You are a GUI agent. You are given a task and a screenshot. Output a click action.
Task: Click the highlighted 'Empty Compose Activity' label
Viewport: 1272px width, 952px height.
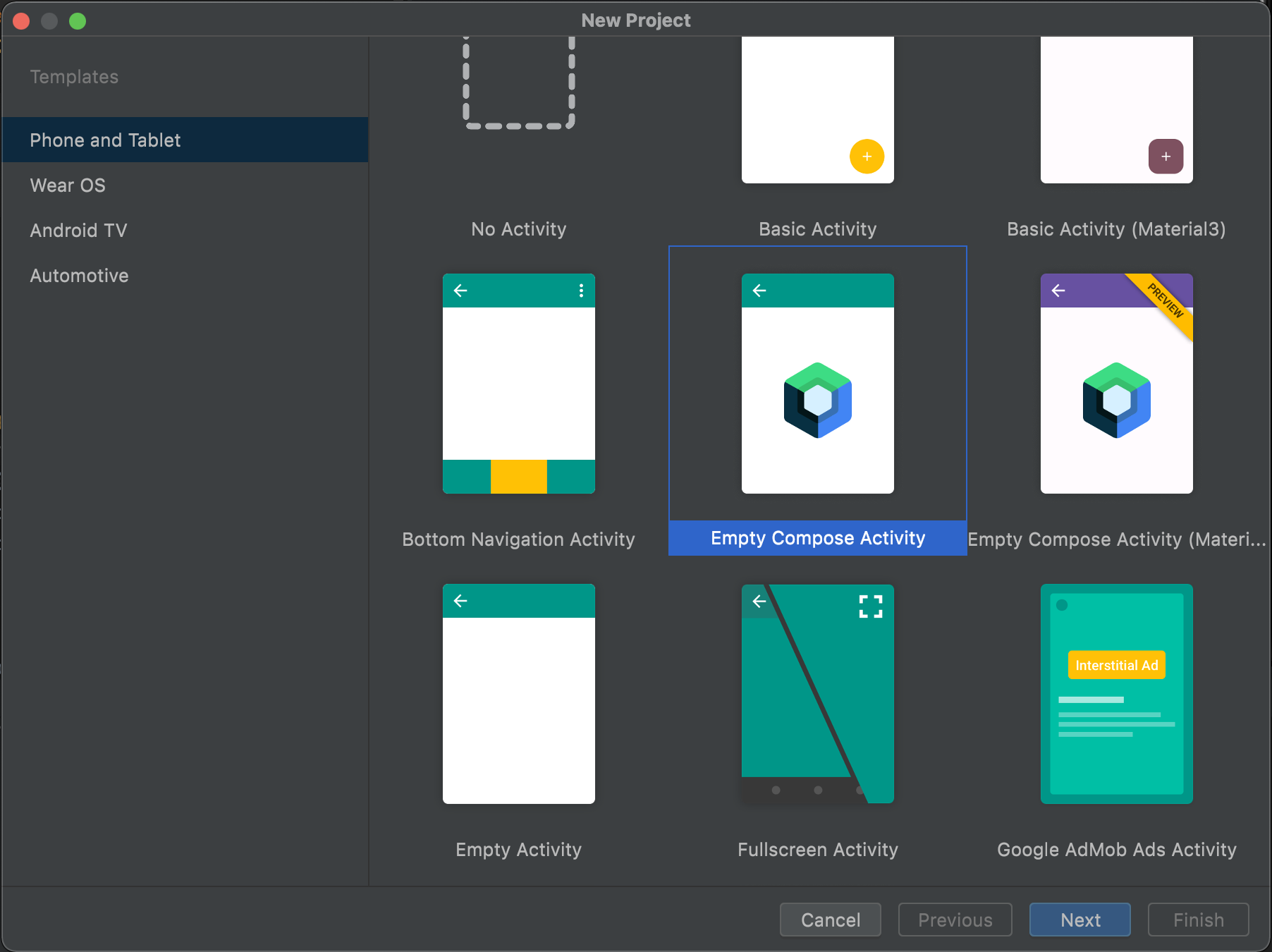click(x=818, y=538)
